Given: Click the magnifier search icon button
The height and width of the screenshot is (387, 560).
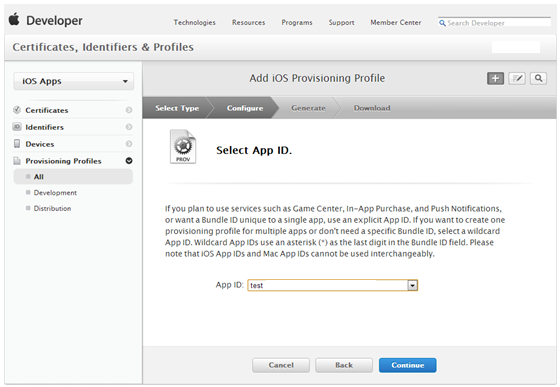Looking at the screenshot, I should tap(538, 78).
